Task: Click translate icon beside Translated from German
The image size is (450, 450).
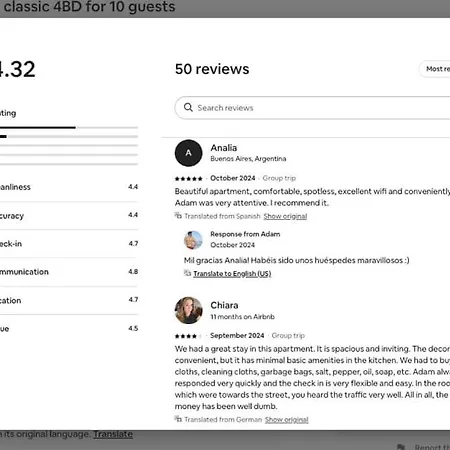Action: (178, 419)
